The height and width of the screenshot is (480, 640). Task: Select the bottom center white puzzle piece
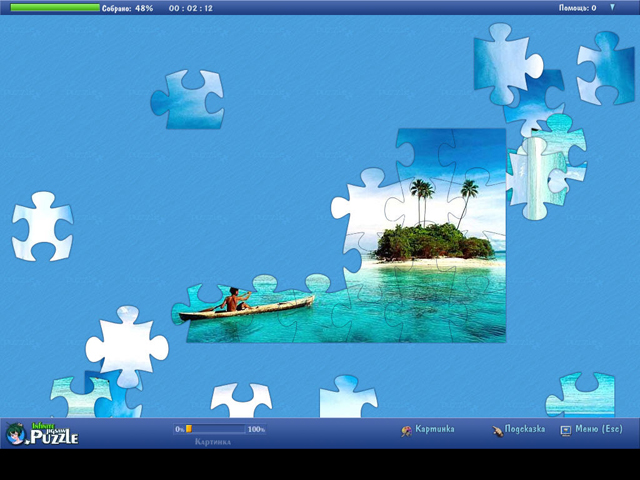[x=347, y=398]
